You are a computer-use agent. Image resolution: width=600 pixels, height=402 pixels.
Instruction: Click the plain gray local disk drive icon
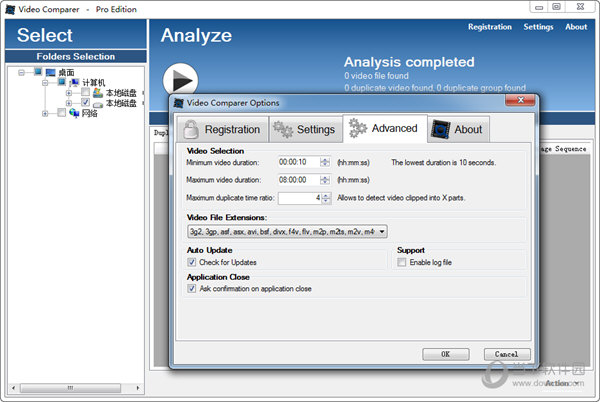(98, 104)
